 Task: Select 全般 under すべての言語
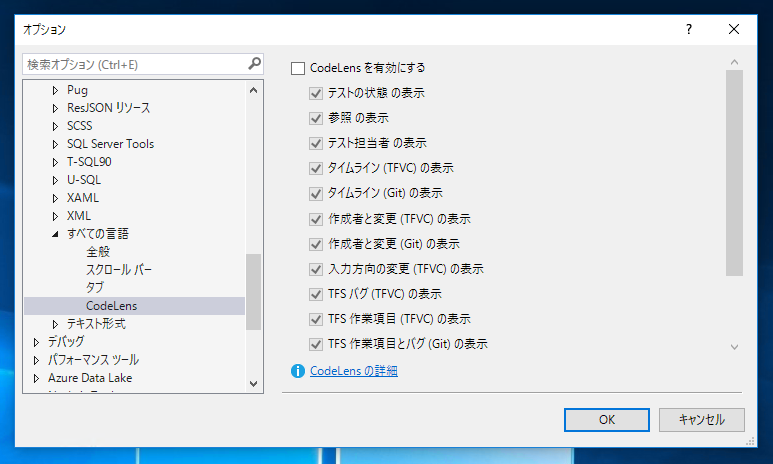(98, 252)
